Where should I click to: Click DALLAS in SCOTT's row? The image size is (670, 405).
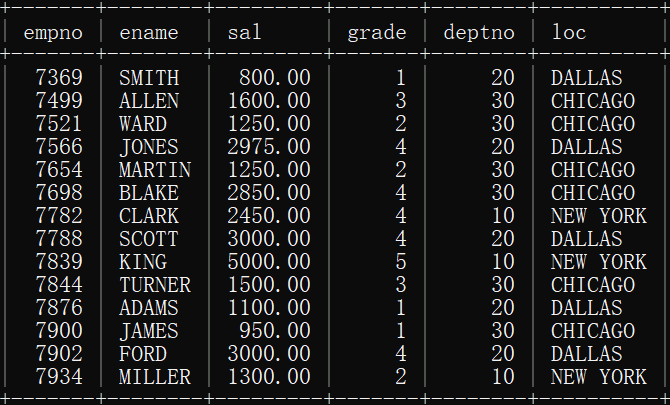587,239
